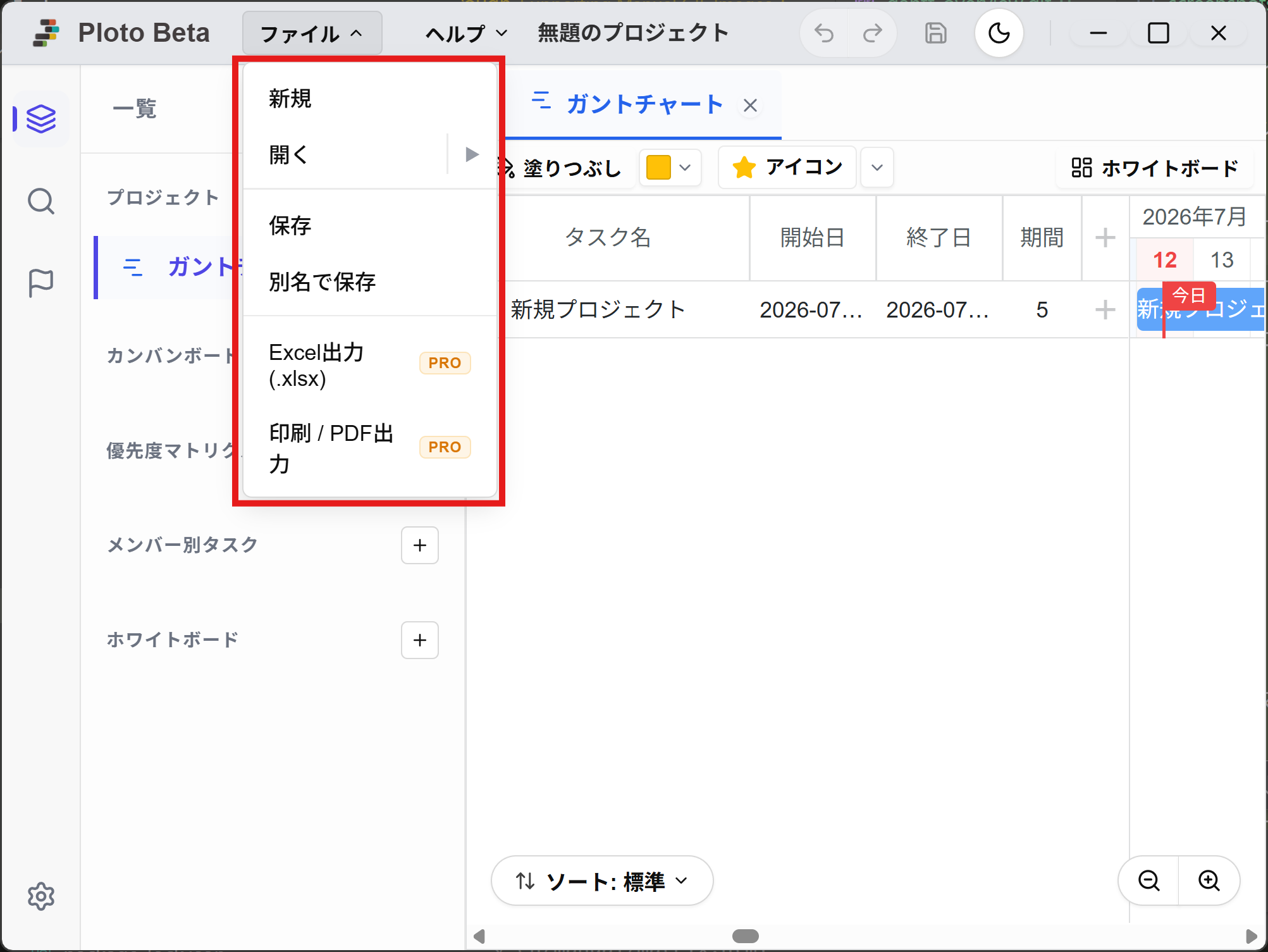Open the ホワイトボード view button
Screen dimensions: 1268x952
point(1155,168)
